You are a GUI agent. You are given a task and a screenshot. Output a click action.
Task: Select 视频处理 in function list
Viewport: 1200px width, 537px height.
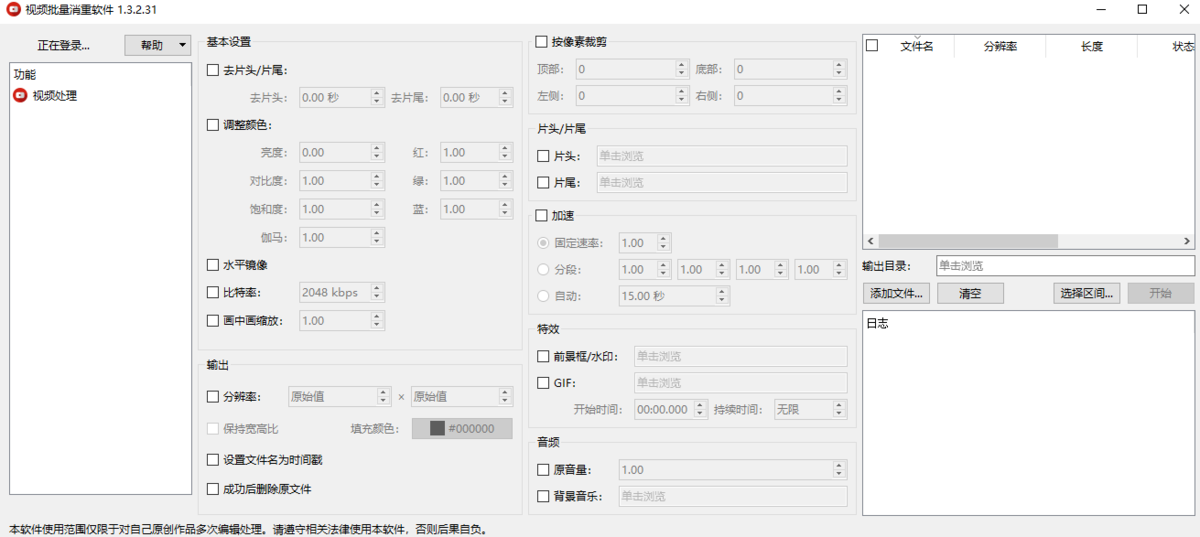click(x=54, y=96)
